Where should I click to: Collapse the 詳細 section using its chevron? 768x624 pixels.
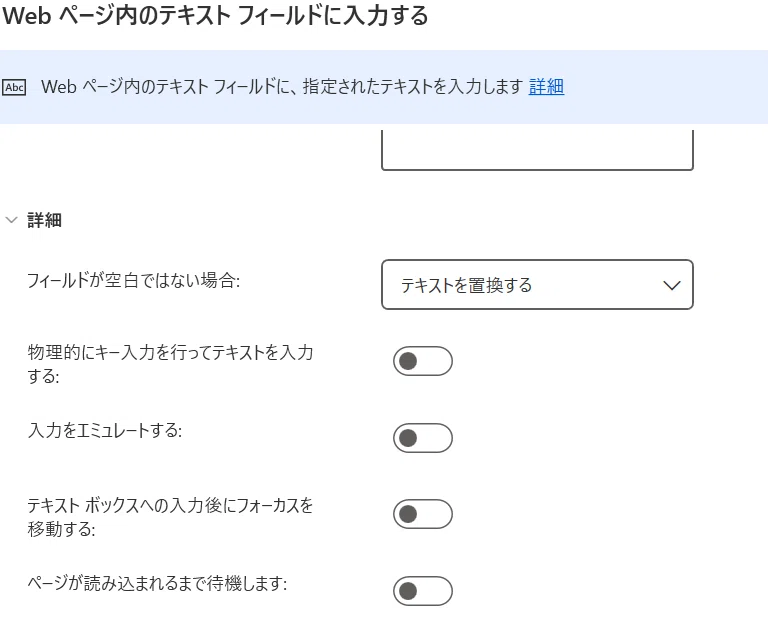click(12, 220)
